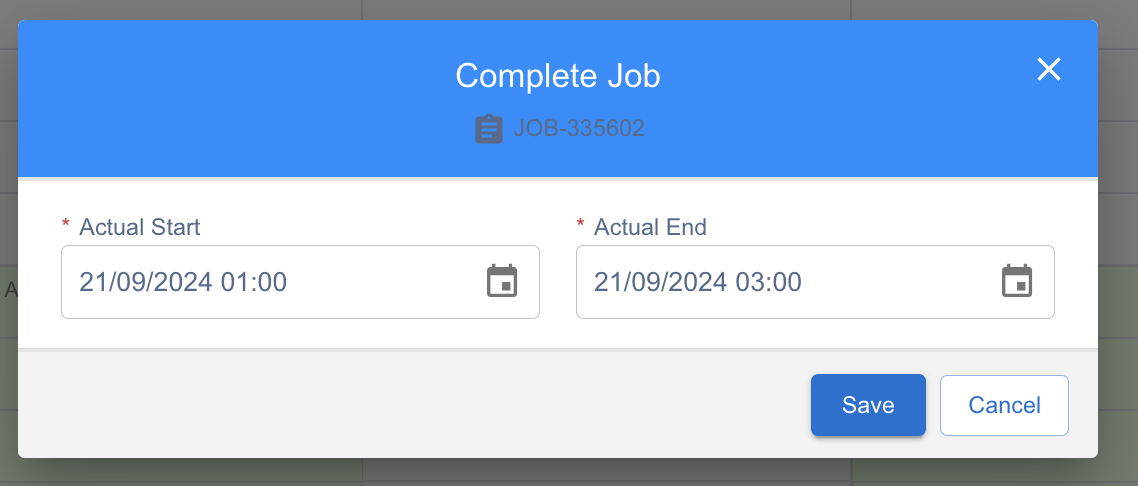This screenshot has height=486, width=1138.
Task: Select the JOB-335602 reference text
Action: 579,128
